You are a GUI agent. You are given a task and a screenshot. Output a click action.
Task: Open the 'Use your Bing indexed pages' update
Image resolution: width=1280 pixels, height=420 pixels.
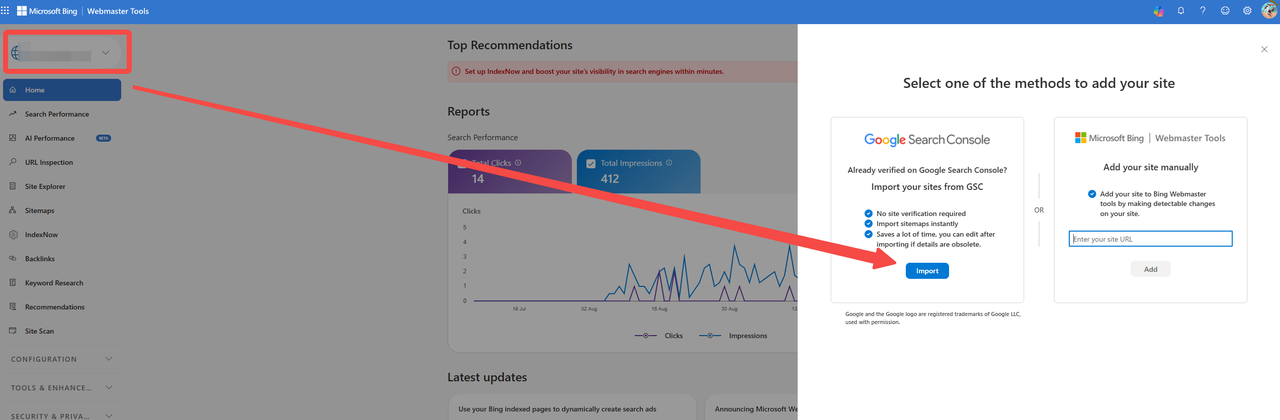[x=572, y=409]
